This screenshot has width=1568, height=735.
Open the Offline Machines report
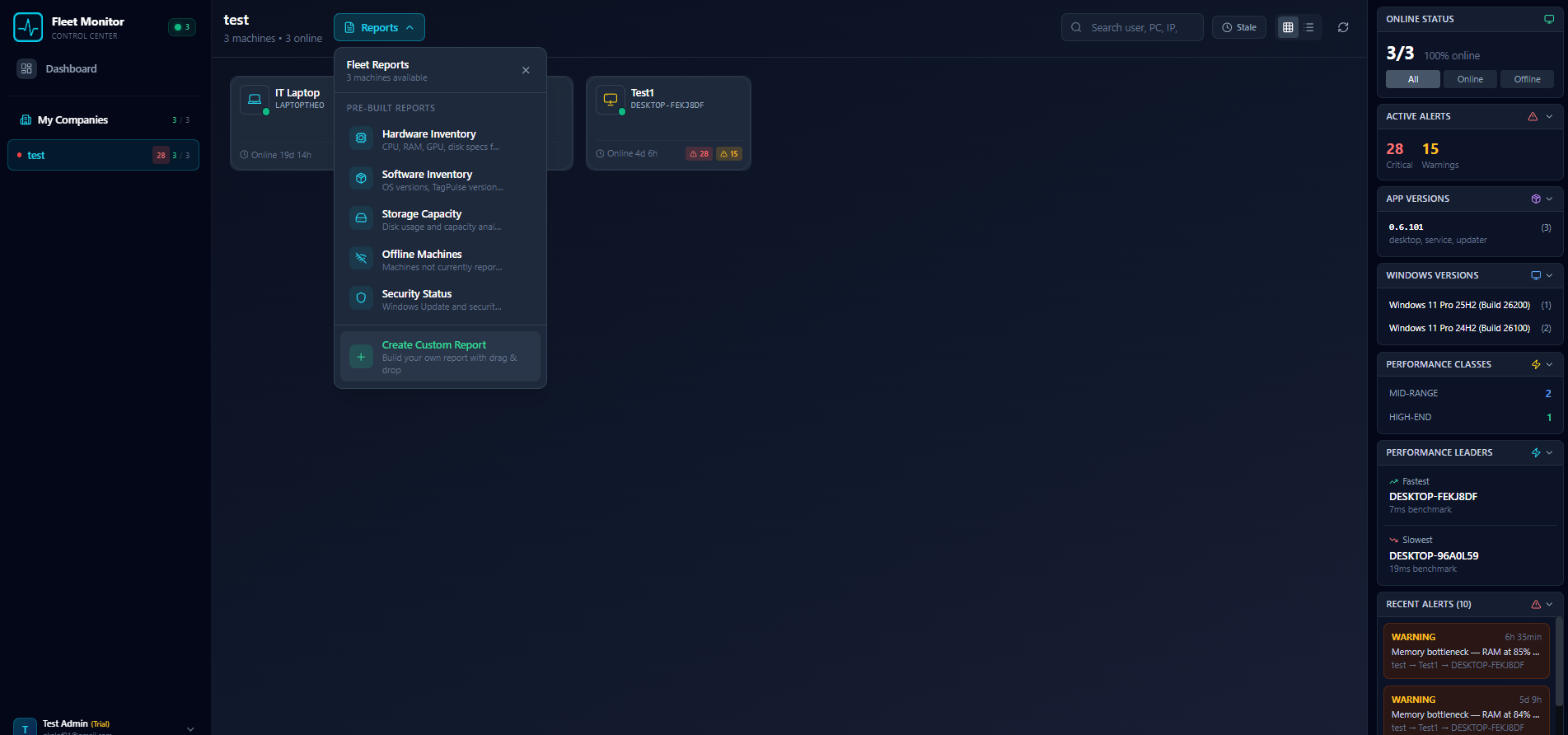coord(440,260)
